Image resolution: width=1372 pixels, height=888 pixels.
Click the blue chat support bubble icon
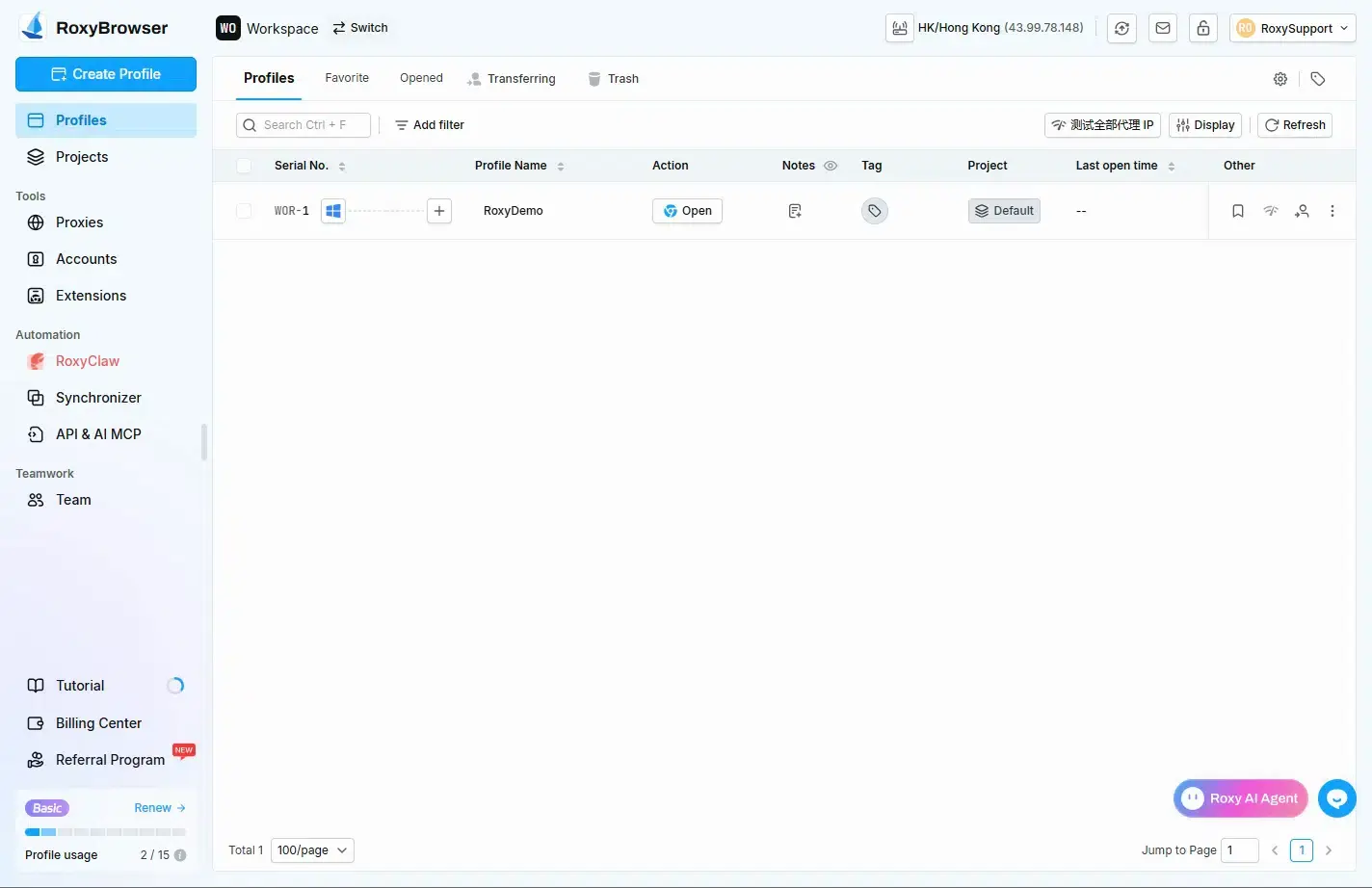point(1336,797)
